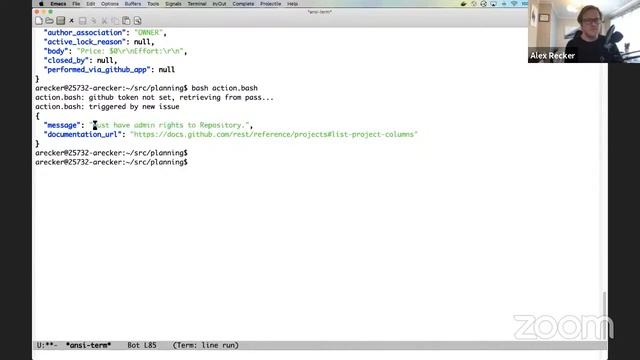640x360 pixels.
Task: Click the "message" key
Action: click(62, 125)
